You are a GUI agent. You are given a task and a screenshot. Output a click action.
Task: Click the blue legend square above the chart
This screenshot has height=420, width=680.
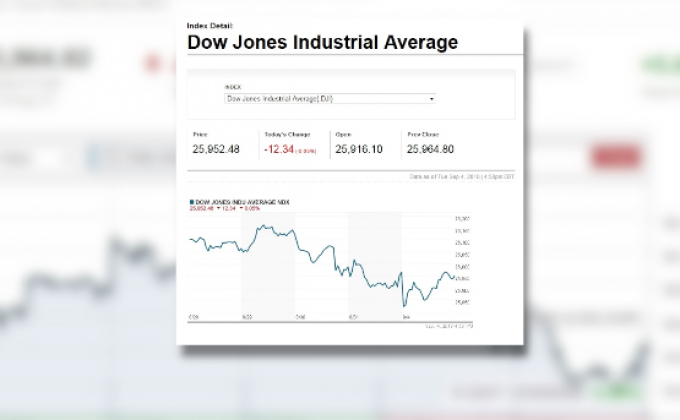pos(191,202)
